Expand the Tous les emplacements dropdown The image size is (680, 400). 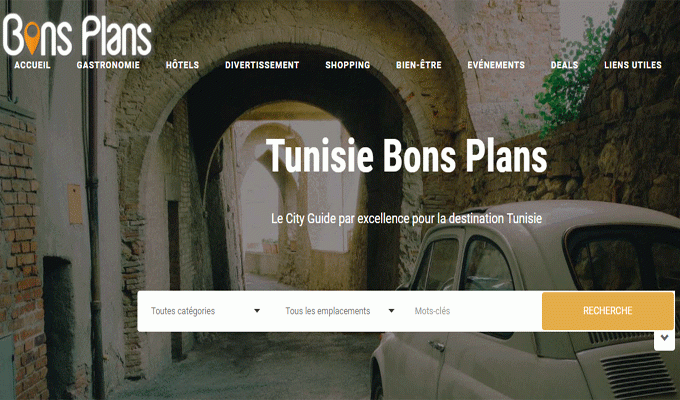(x=340, y=311)
